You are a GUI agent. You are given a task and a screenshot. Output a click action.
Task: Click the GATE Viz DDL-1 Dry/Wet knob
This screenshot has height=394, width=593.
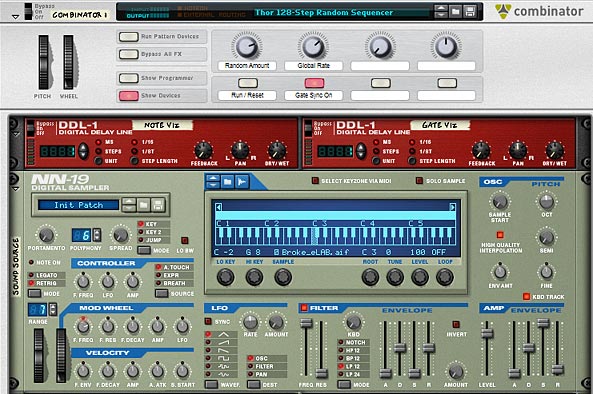pyautogui.click(x=554, y=151)
